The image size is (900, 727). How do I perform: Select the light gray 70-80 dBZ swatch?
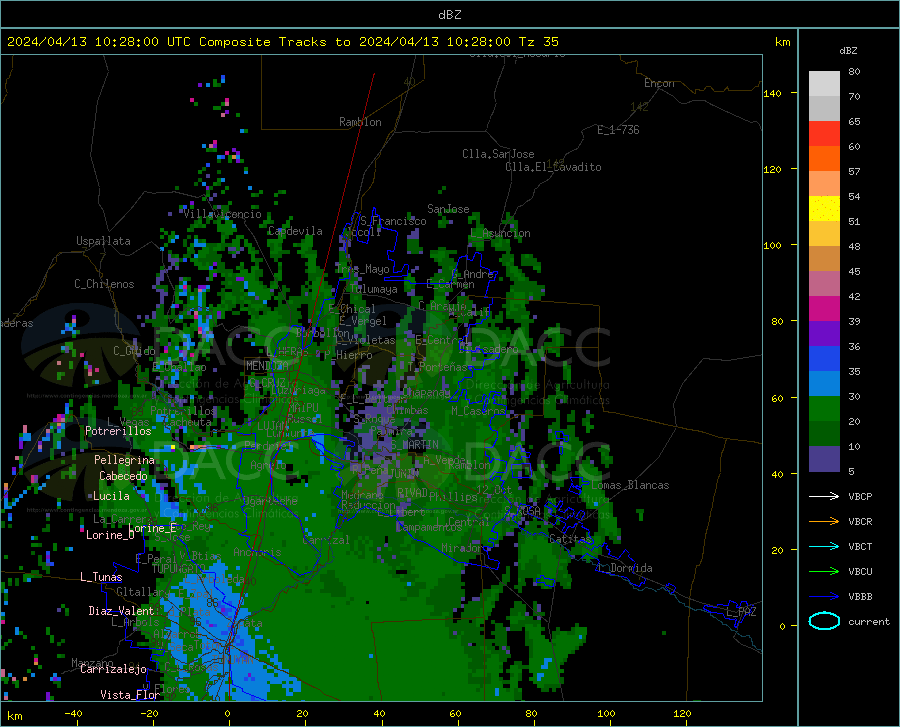[x=824, y=84]
